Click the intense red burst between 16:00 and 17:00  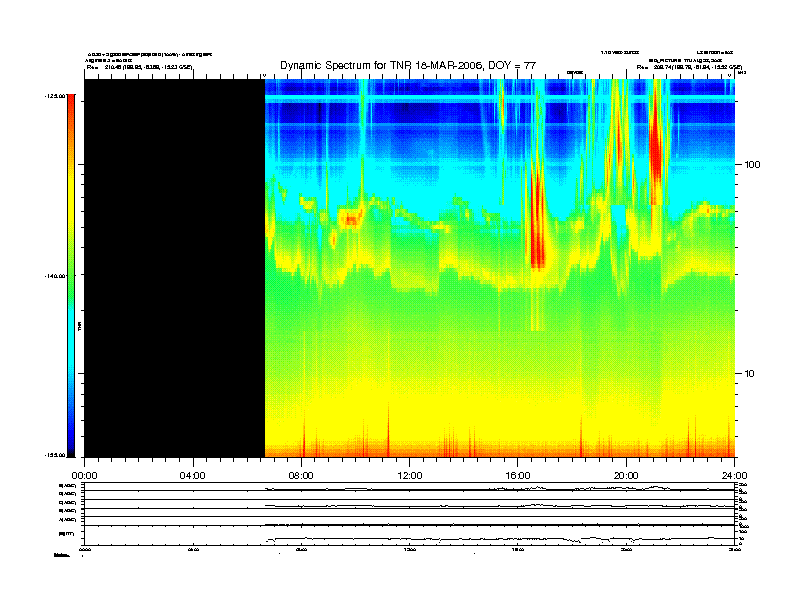(x=537, y=222)
